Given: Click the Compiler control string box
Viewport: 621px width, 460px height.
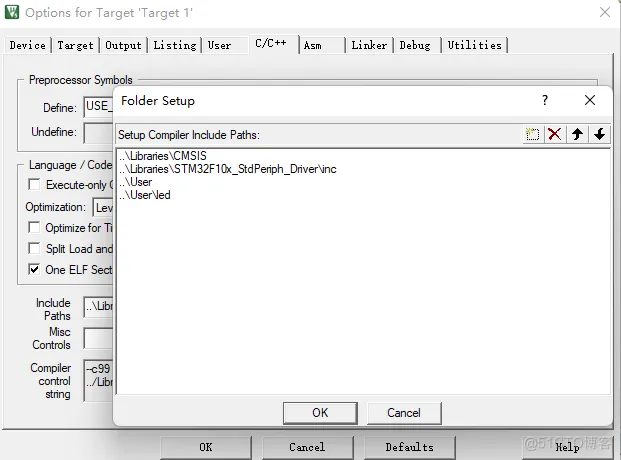Looking at the screenshot, I should coord(98,381).
